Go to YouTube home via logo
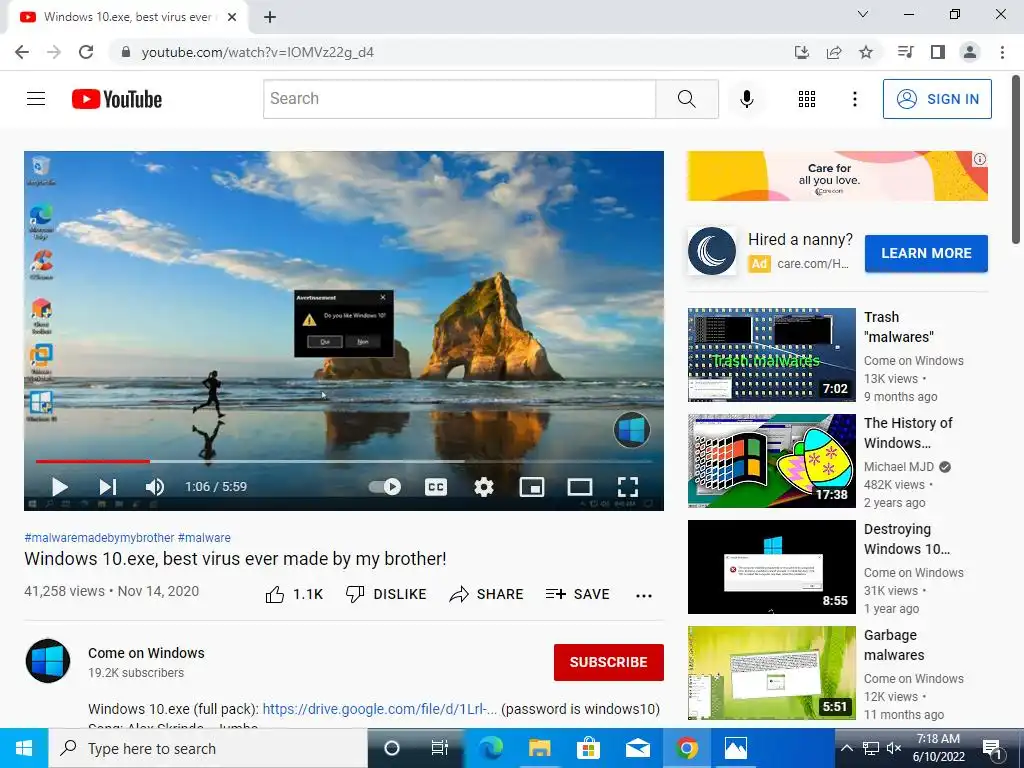1024x768 pixels. point(117,99)
